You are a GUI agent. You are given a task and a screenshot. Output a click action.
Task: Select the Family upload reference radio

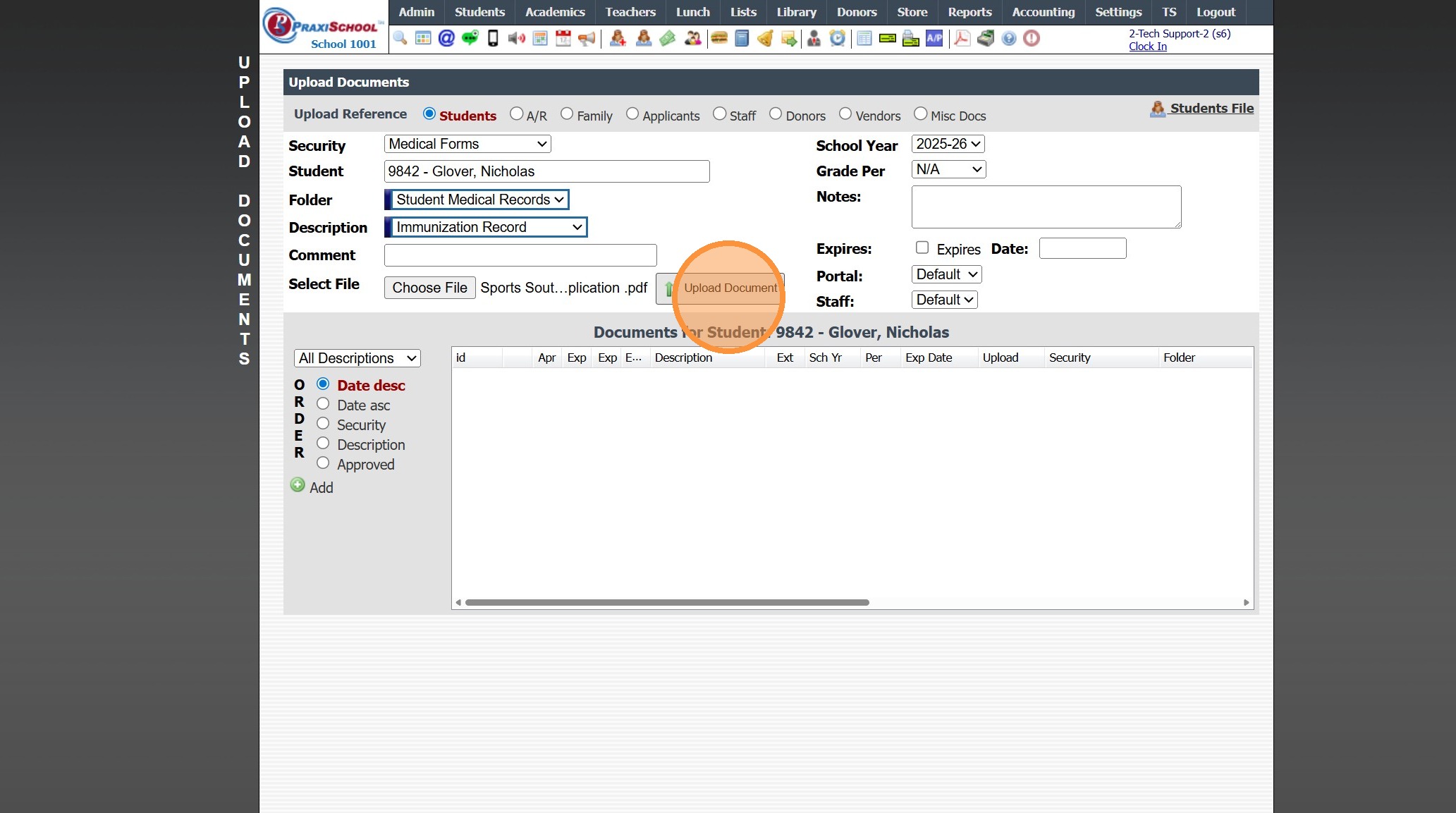pos(567,114)
